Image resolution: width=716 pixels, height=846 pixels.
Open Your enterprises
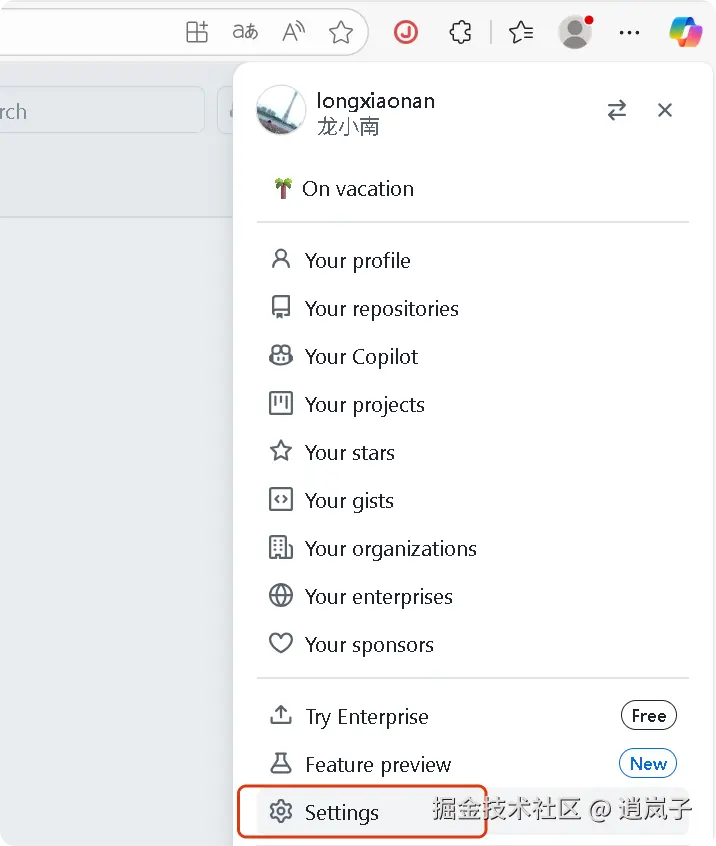378,597
